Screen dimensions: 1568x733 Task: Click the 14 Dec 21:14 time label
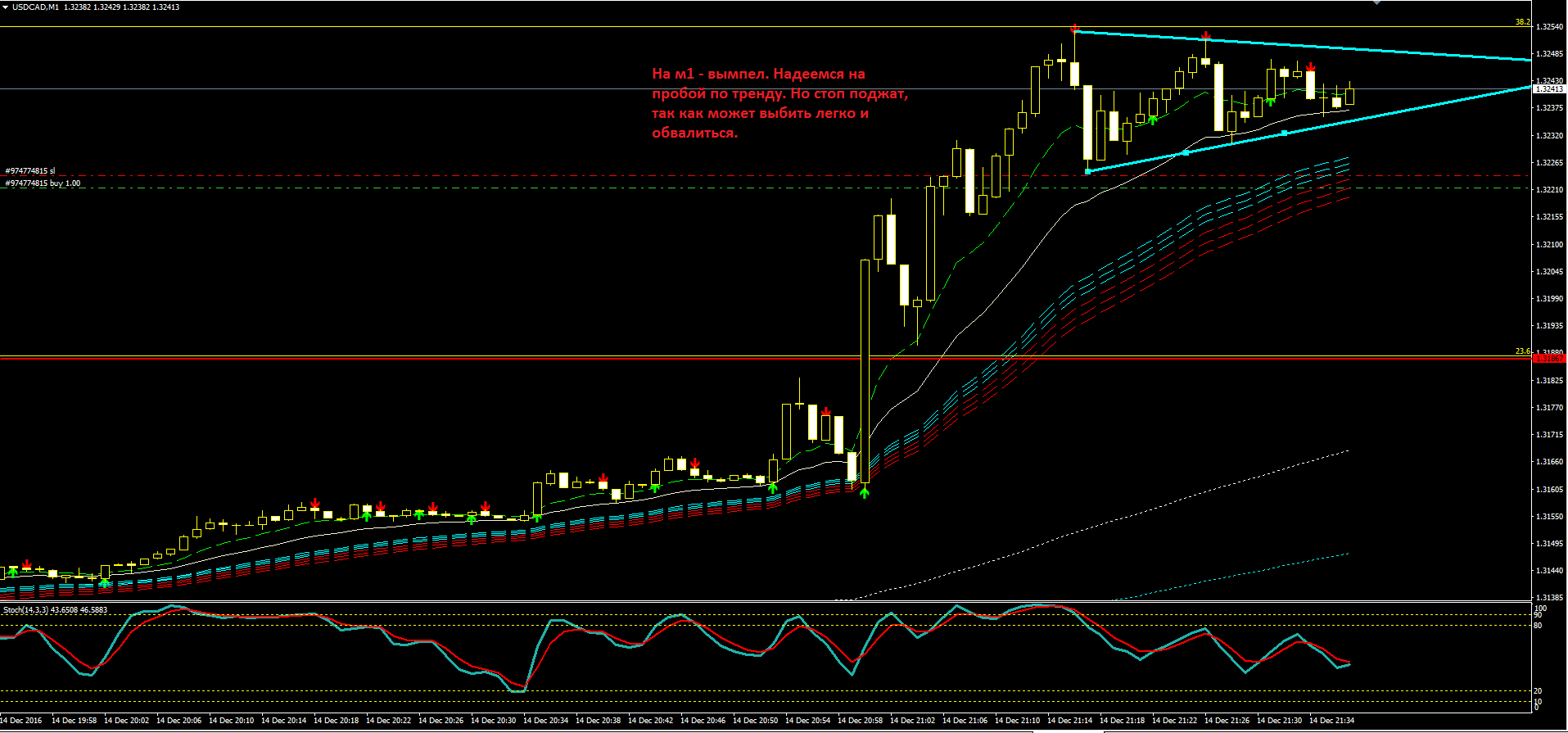[x=1069, y=721]
